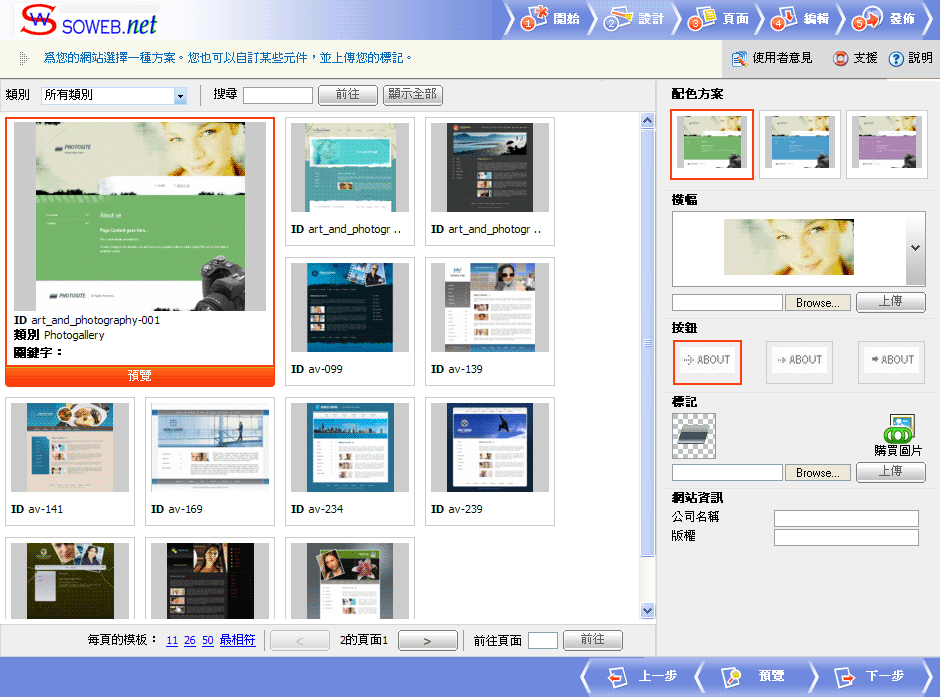The width and height of the screenshot is (940, 697).
Task: Open the support (支援) icon
Action: point(841,59)
